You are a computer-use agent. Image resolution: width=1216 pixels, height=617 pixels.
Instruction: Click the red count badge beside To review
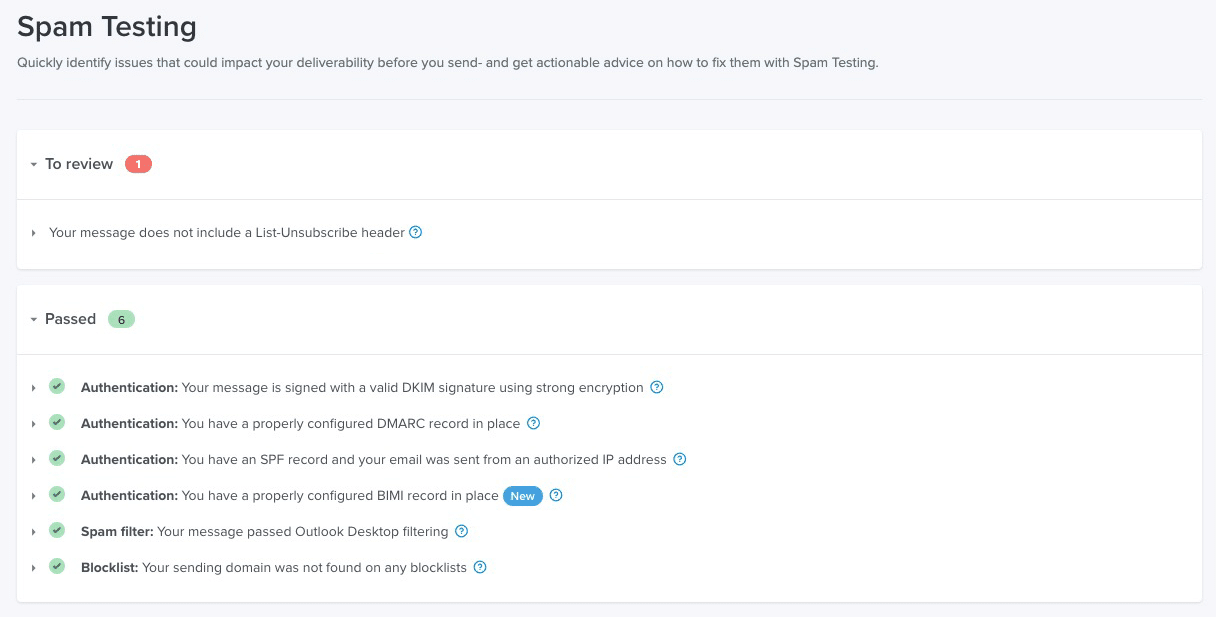[x=137, y=163]
